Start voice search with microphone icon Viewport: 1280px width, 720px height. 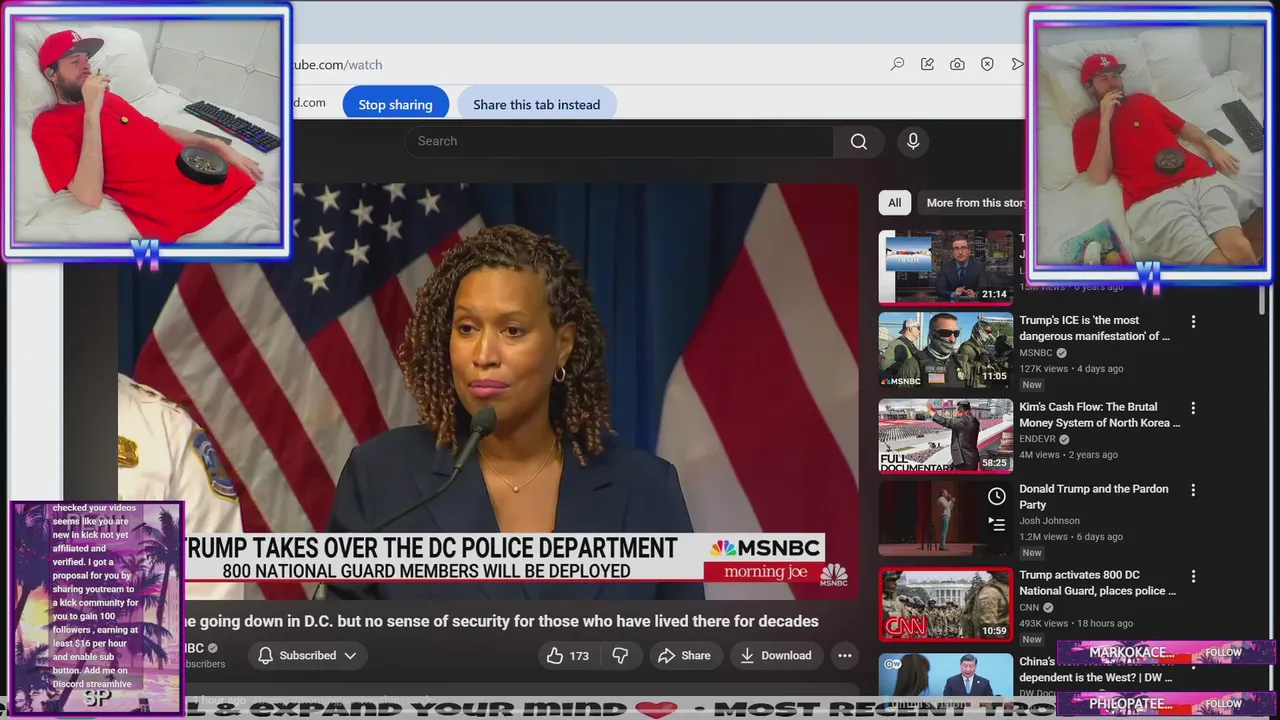pos(913,141)
